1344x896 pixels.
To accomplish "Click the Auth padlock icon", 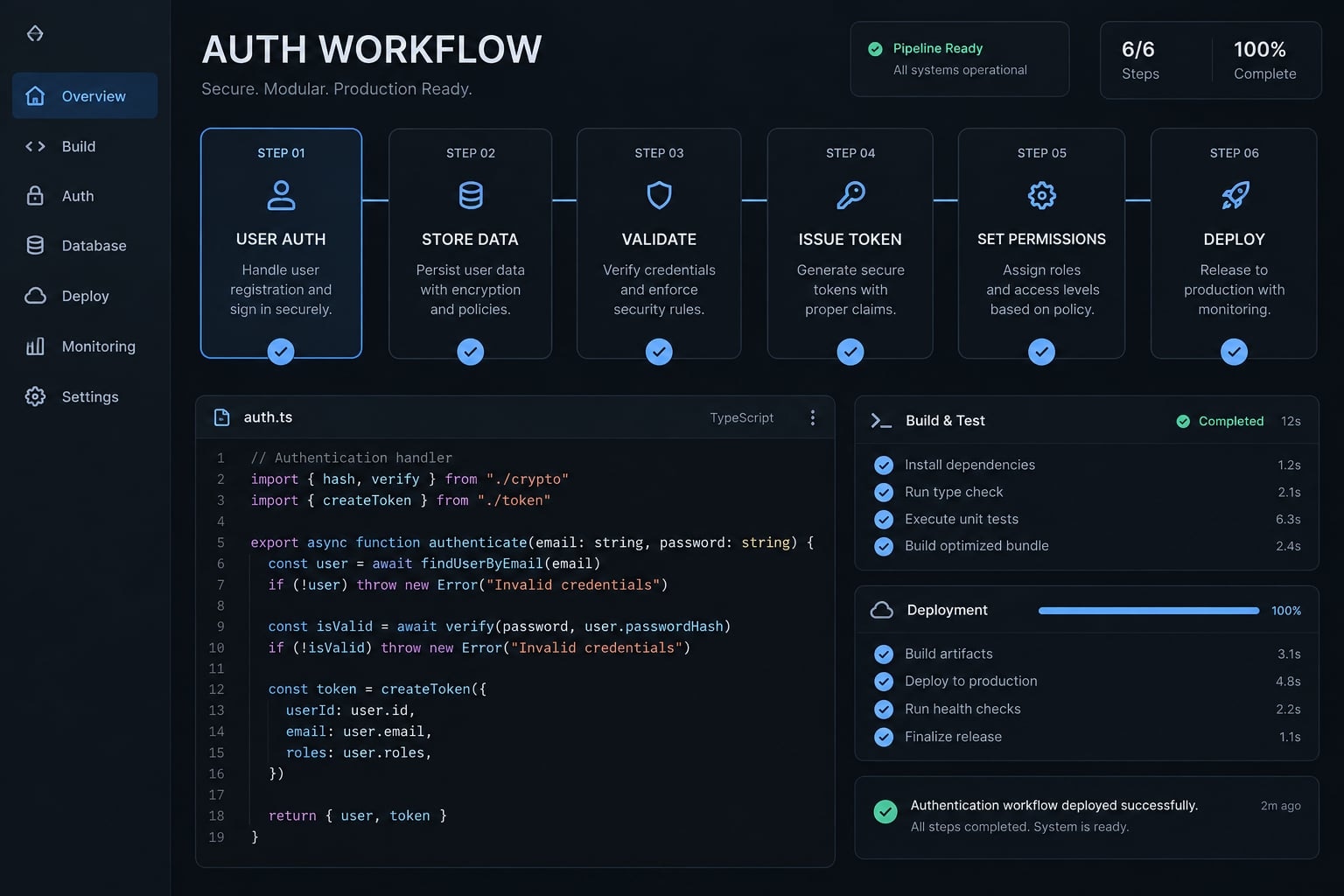I will click(x=35, y=196).
